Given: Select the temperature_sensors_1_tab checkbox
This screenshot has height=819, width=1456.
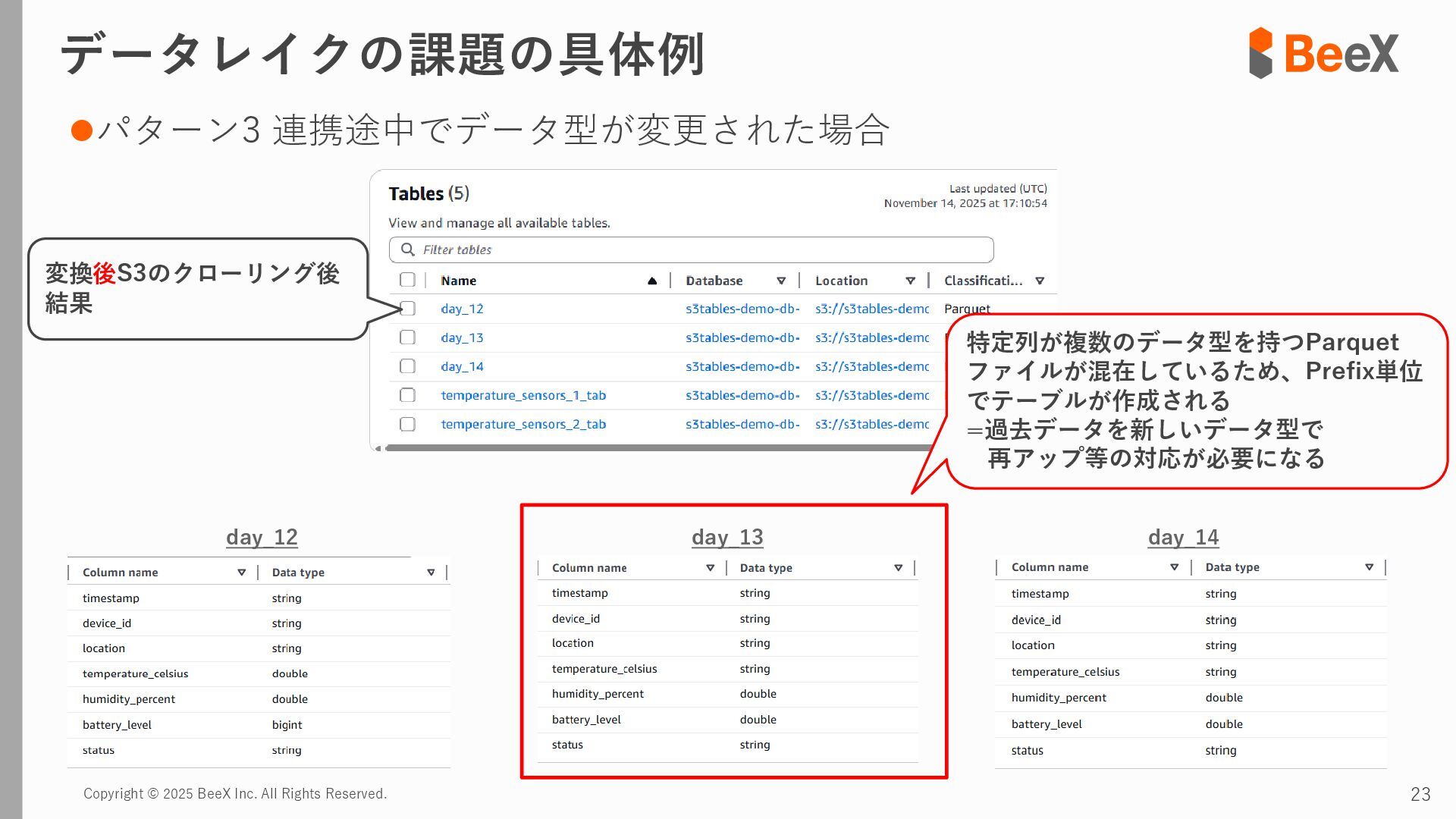Looking at the screenshot, I should click(x=407, y=395).
